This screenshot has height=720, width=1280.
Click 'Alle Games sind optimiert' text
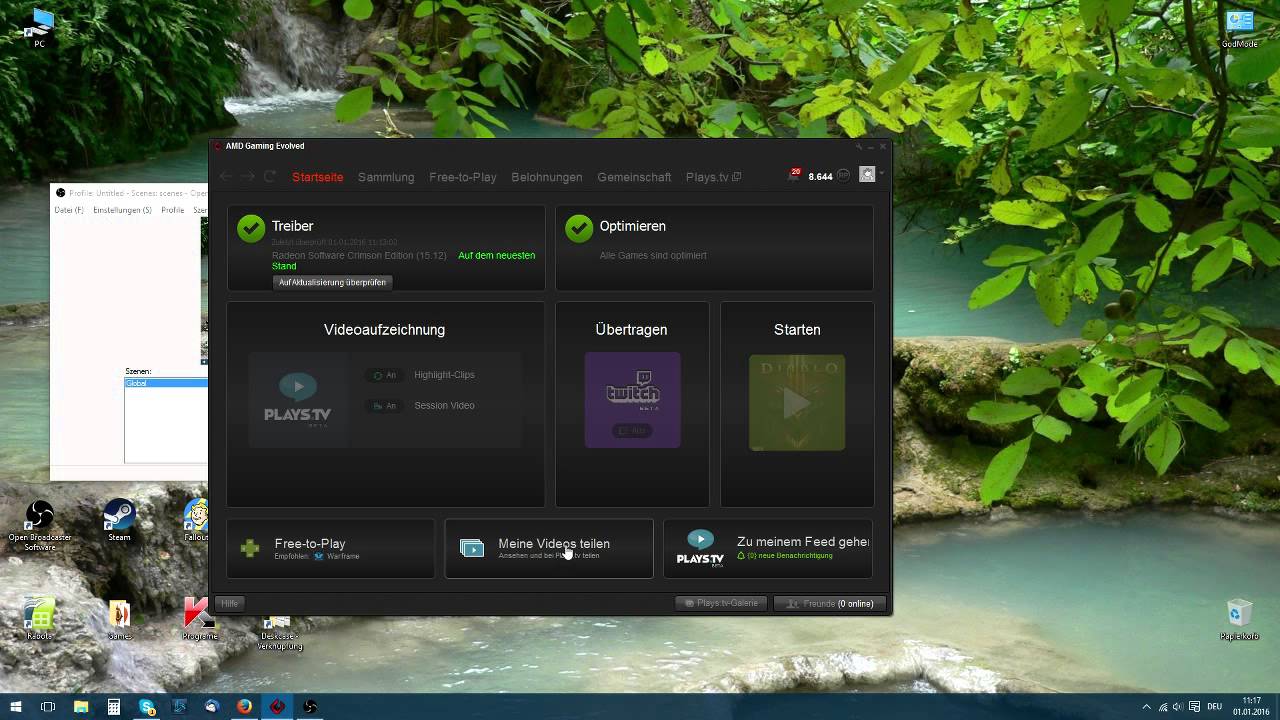(653, 255)
